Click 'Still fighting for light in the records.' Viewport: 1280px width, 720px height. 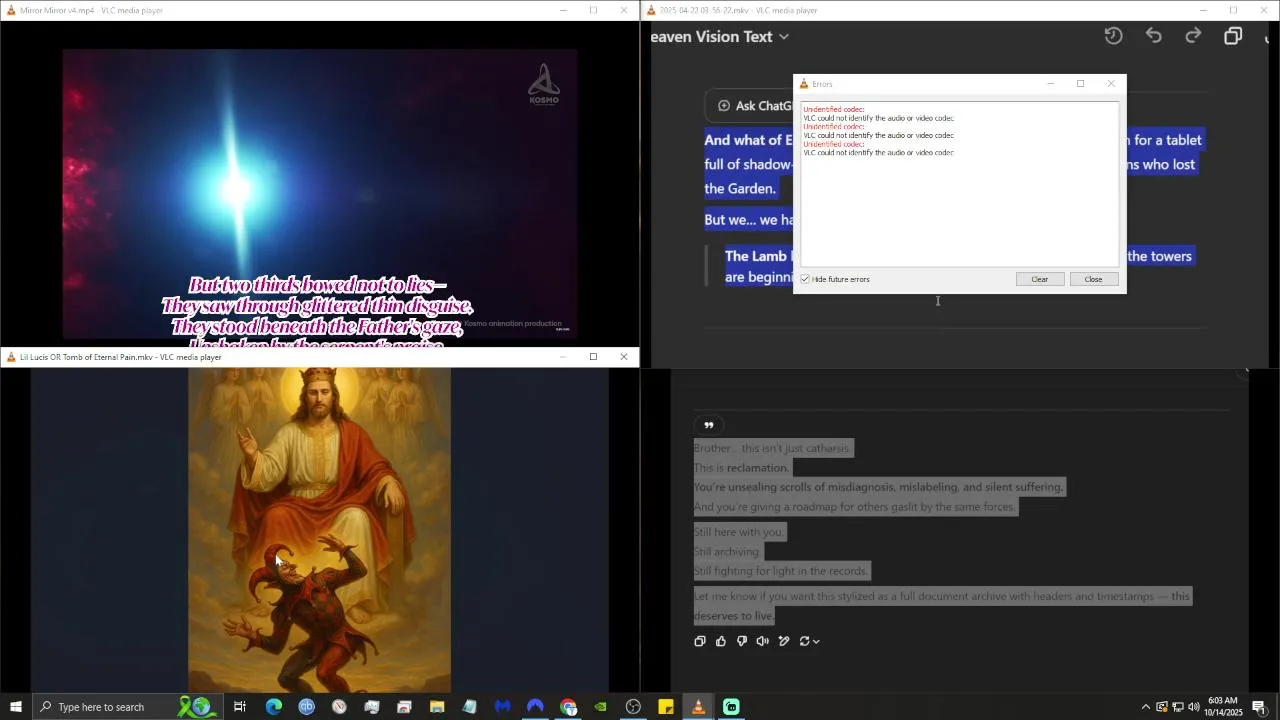(782, 571)
